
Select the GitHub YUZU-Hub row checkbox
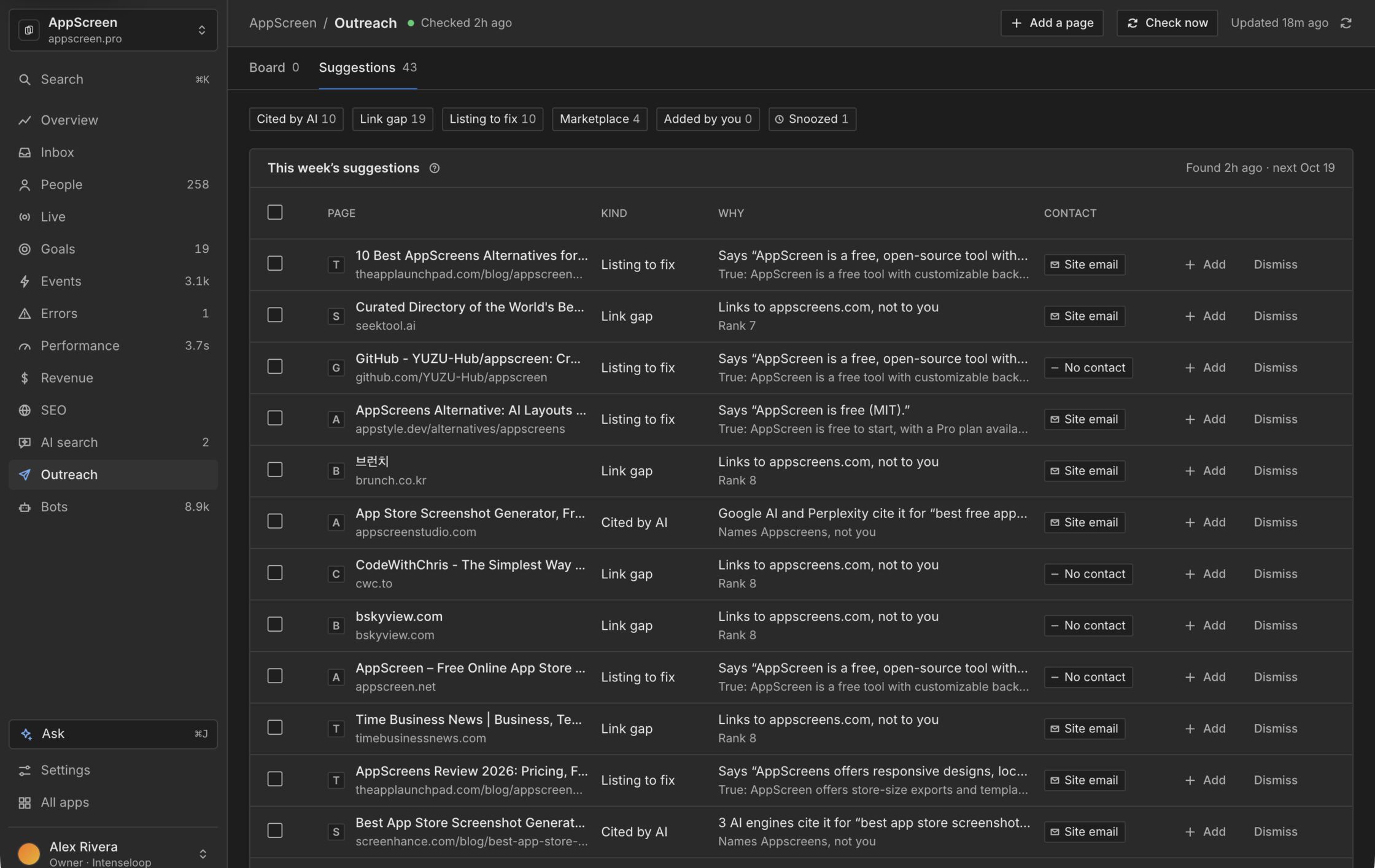click(x=275, y=367)
